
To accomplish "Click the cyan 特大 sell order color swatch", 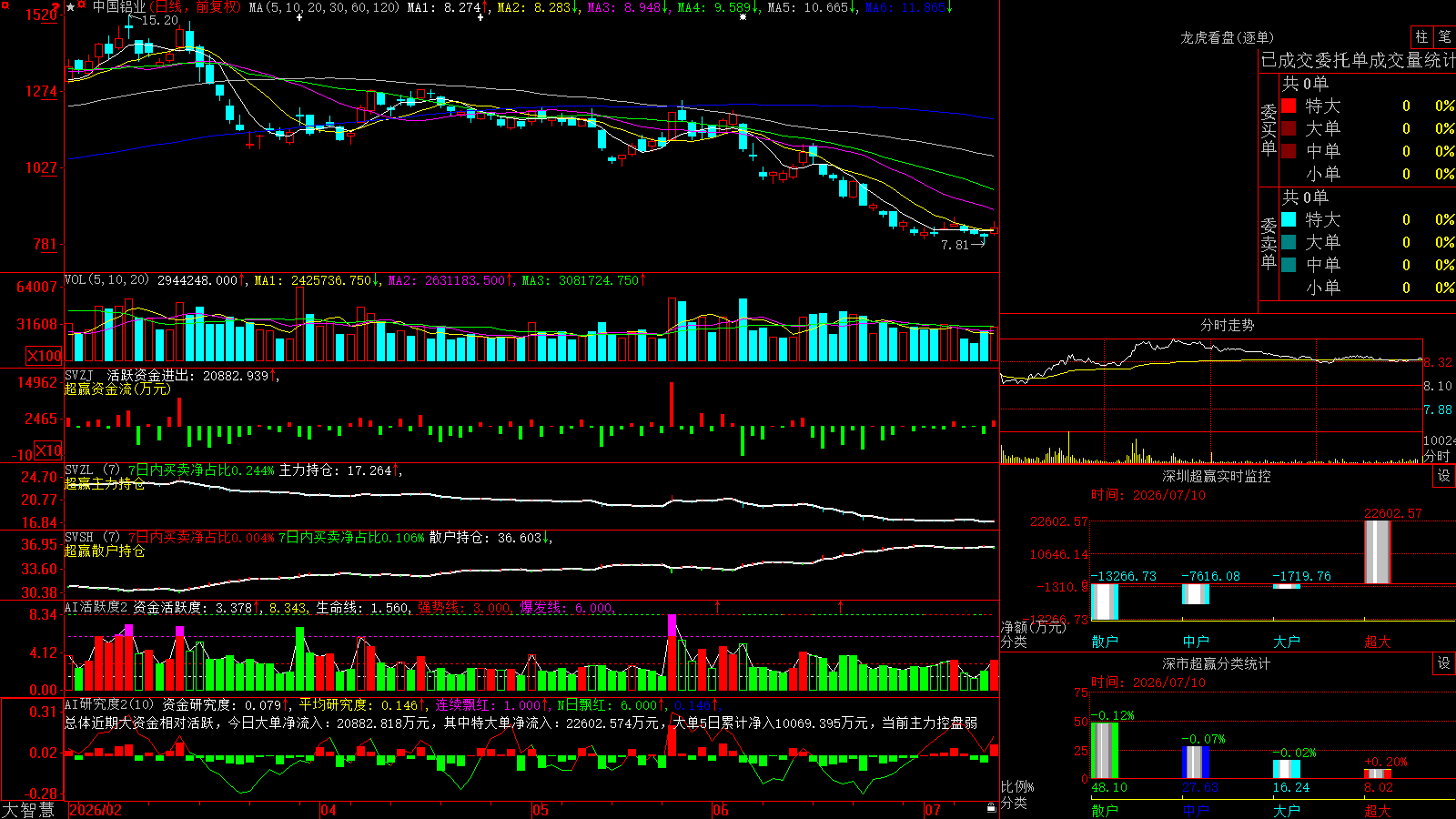I will 1289,219.
